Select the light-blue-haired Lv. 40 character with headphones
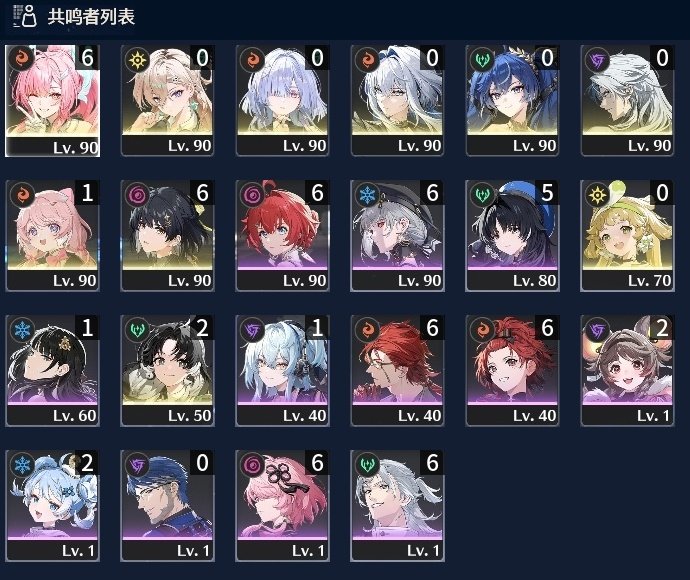Viewport: 690px width, 580px height. (x=282, y=371)
